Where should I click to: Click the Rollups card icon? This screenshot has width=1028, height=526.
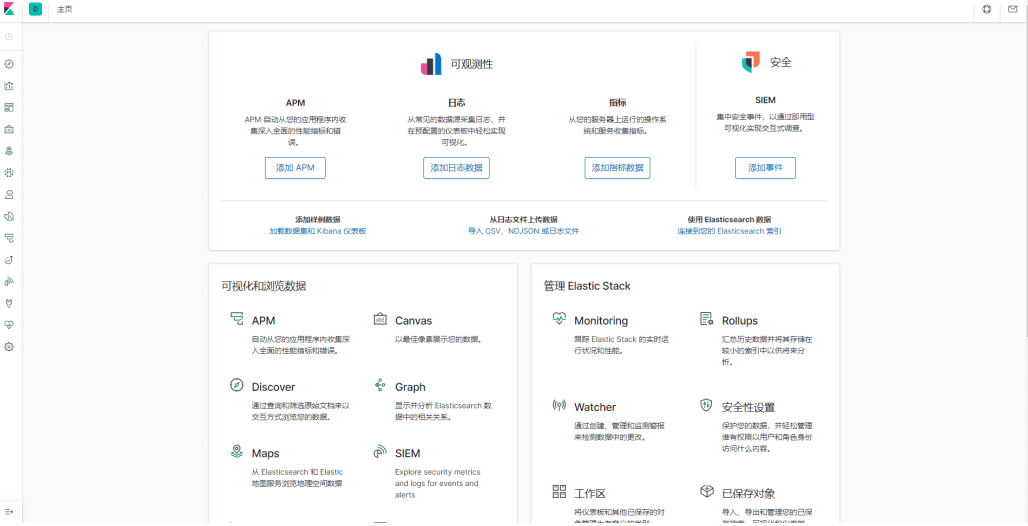coord(706,319)
